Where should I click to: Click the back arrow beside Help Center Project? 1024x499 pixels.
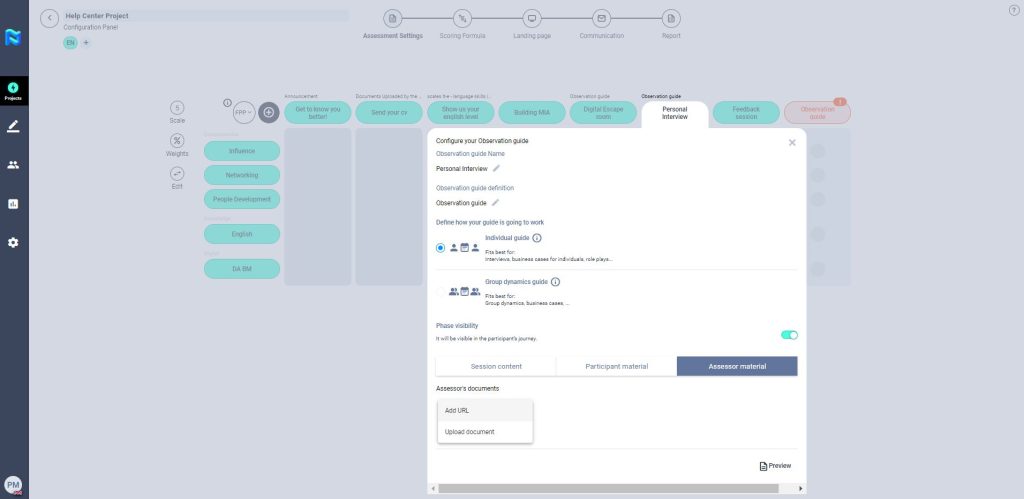tap(50, 19)
